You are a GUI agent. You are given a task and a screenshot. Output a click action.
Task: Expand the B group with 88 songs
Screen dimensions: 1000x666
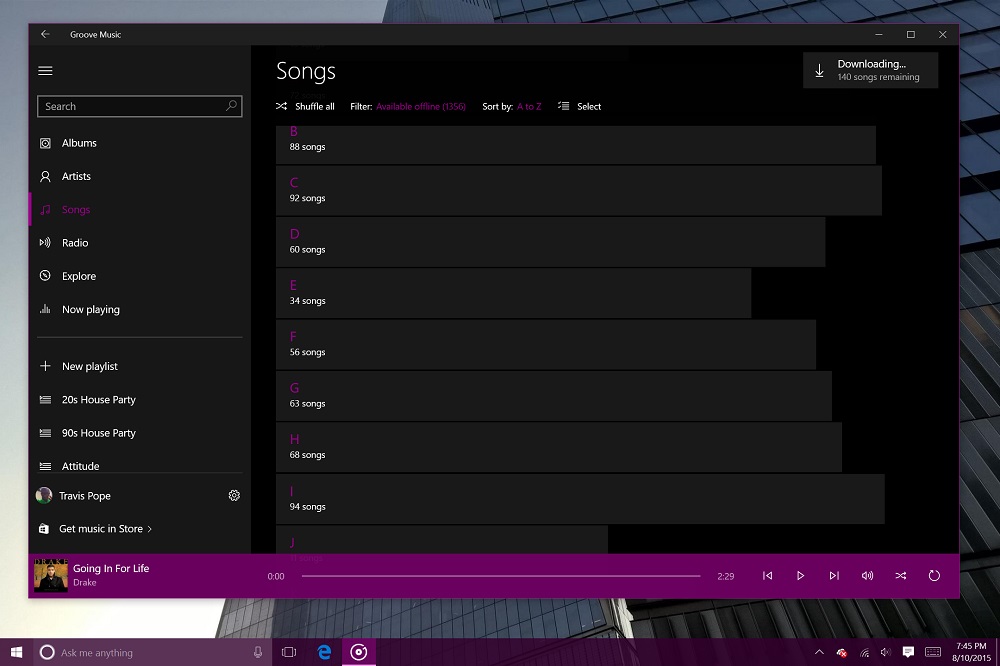tap(575, 145)
